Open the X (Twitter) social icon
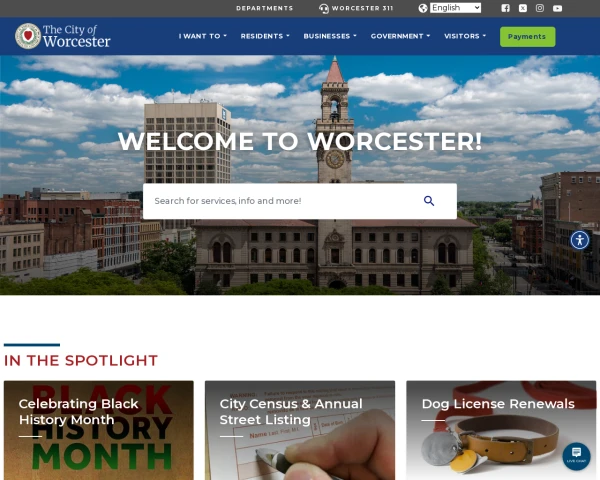 click(523, 8)
